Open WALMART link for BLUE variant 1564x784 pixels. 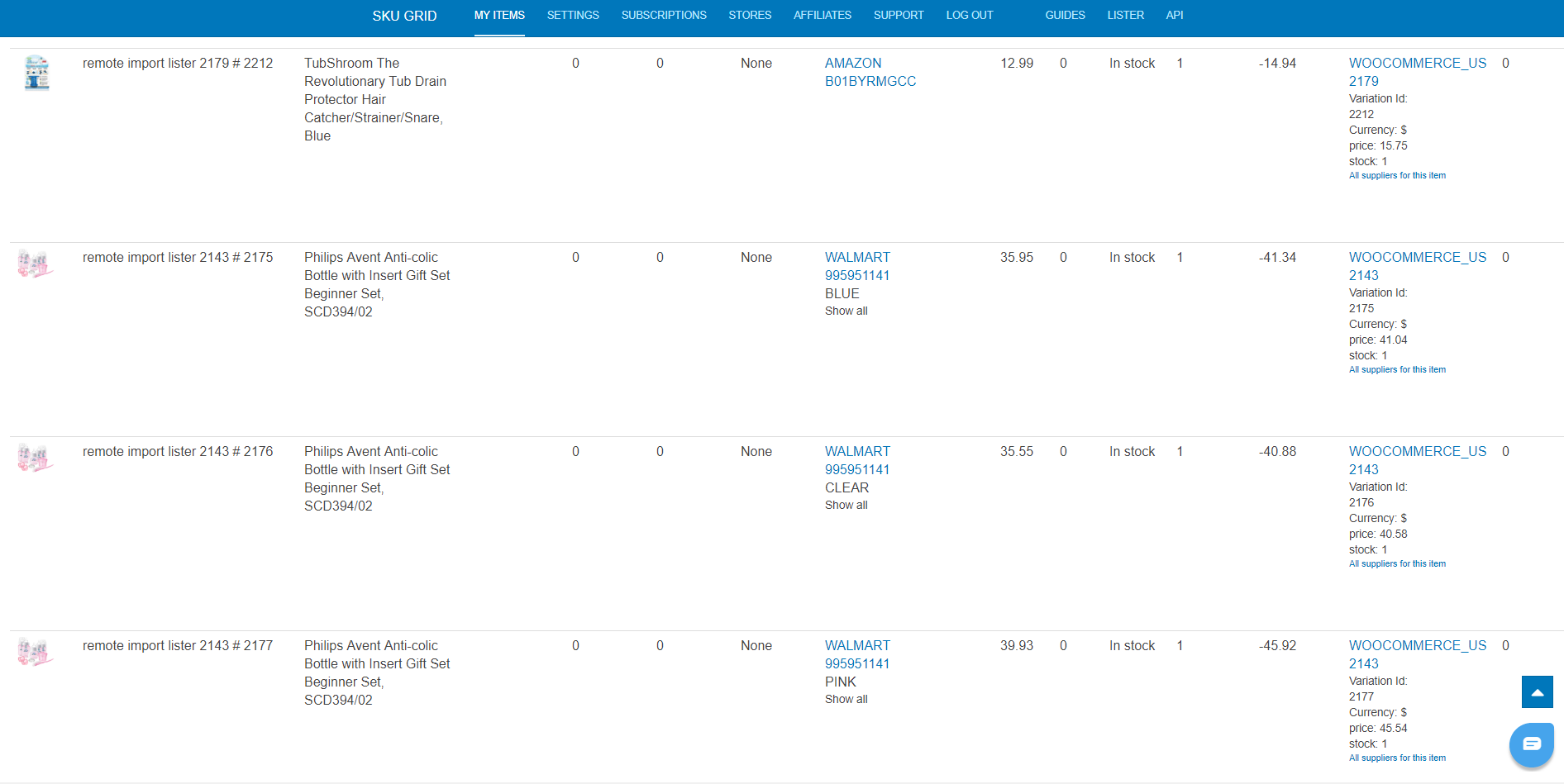857,257
